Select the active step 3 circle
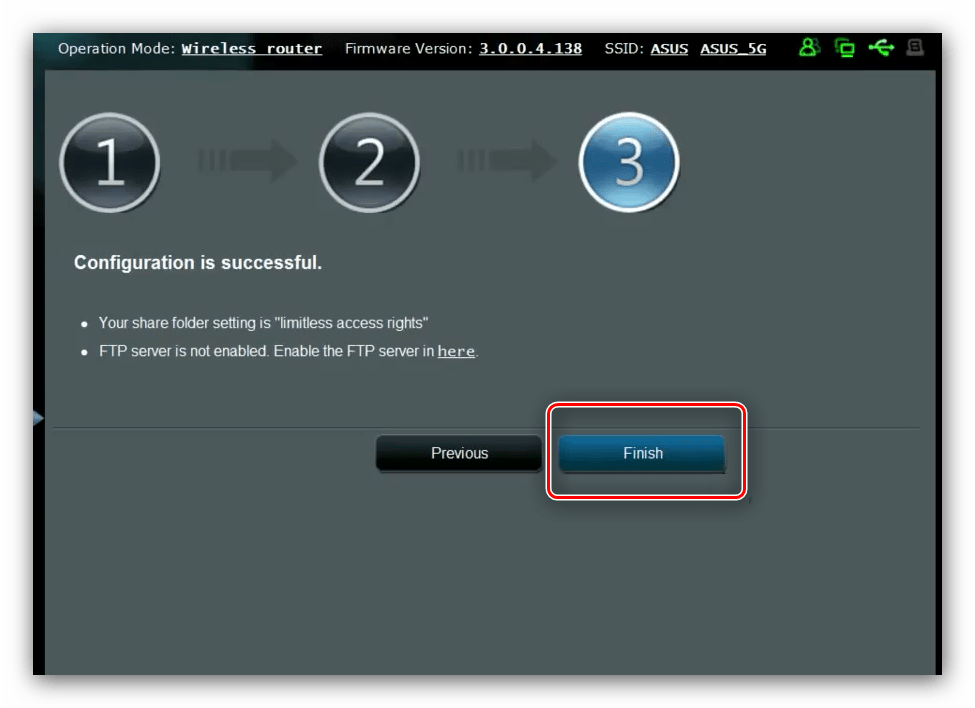Image resolution: width=975 pixels, height=708 pixels. pos(629,162)
